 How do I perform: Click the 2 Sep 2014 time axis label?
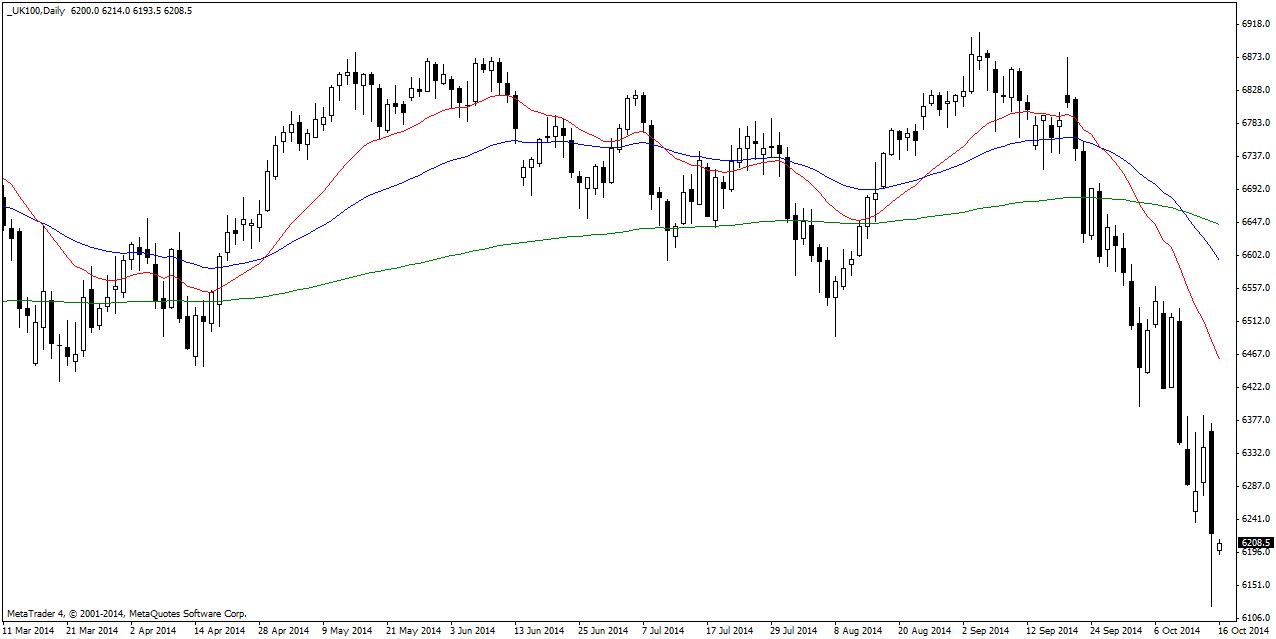987,631
